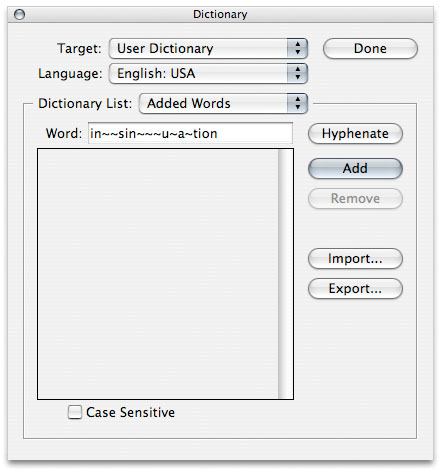Open the Target dropdown showing User Dictionary
This screenshot has height=469, width=439.
(x=208, y=49)
